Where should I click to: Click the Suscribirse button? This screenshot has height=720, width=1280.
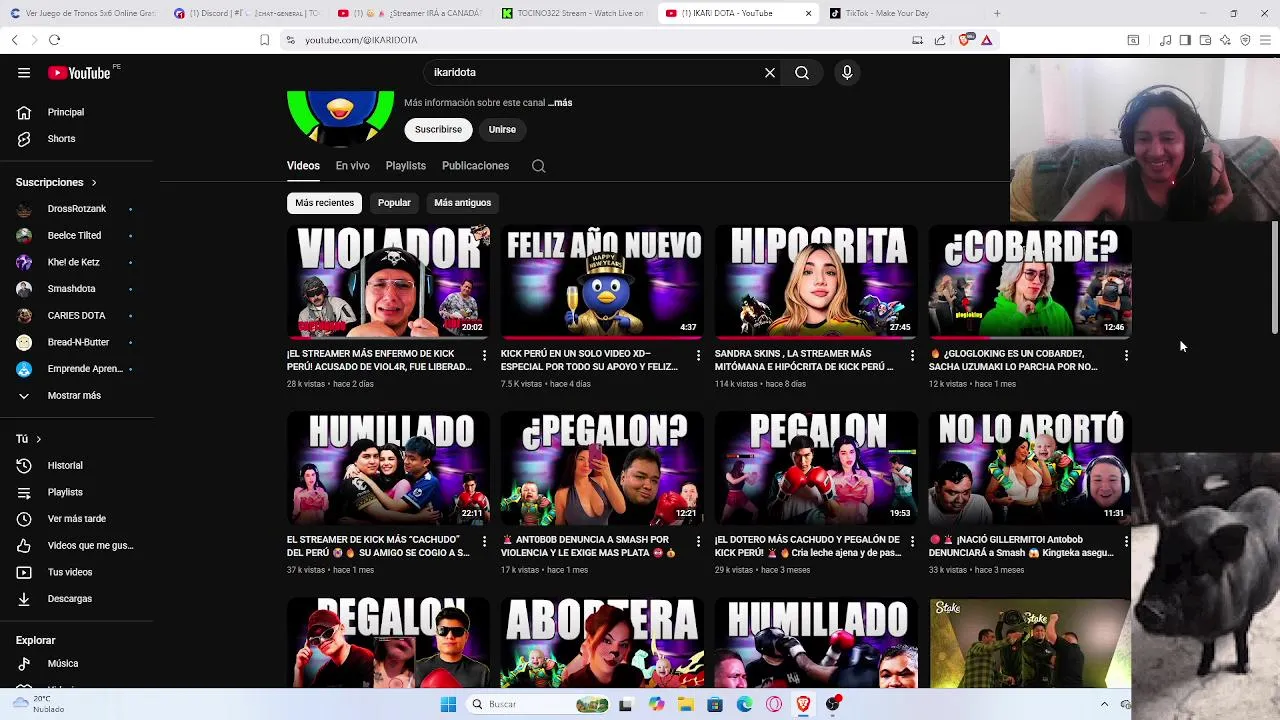coord(438,130)
